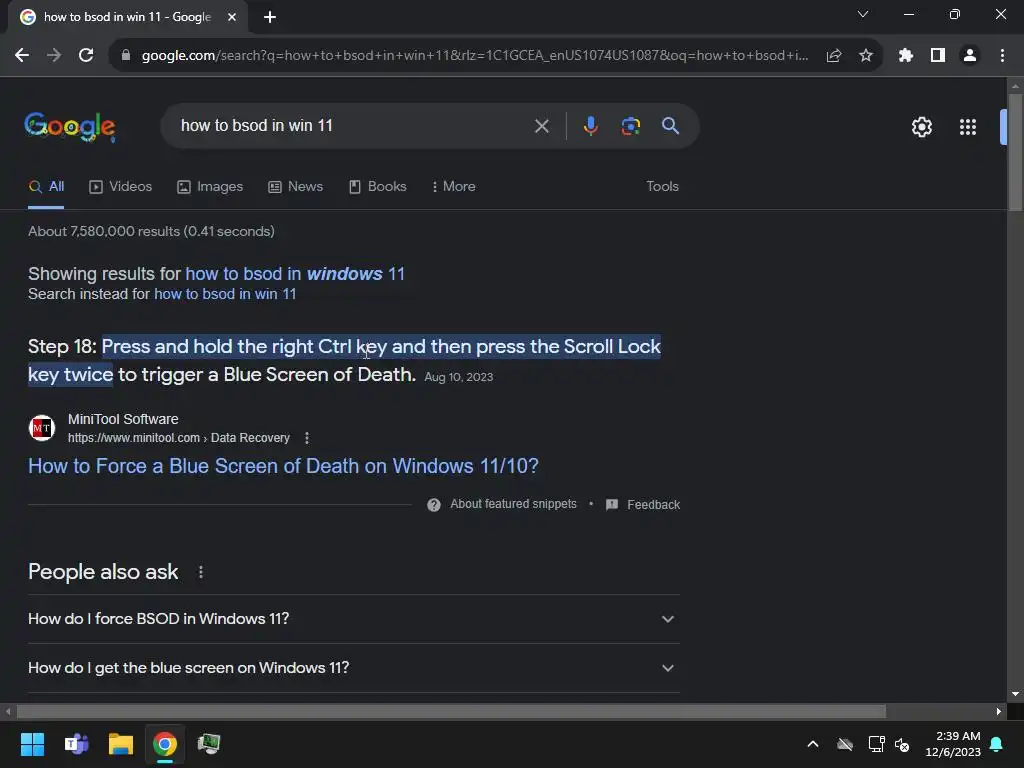
Task: Open About featured snippets help
Action: coord(502,504)
